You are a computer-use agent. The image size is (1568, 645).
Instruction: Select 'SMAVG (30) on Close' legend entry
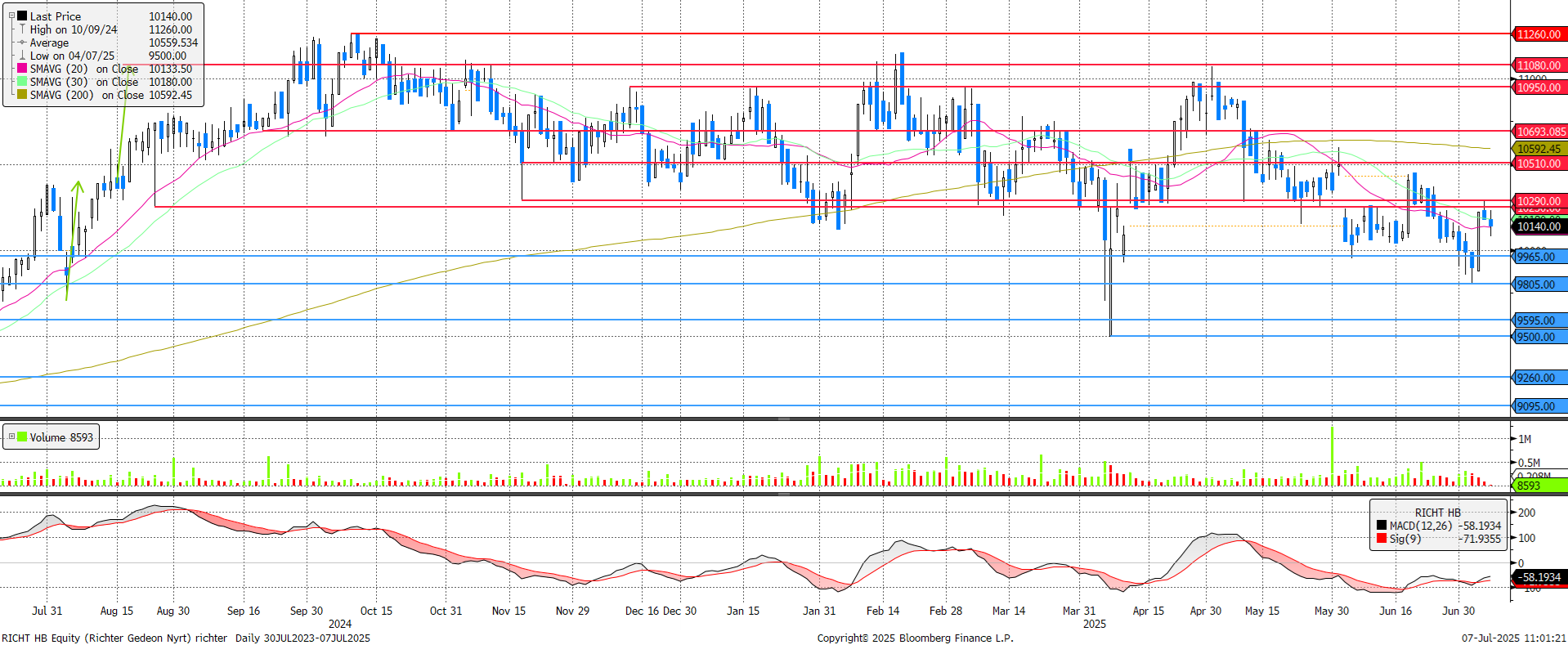pyautogui.click(x=84, y=82)
